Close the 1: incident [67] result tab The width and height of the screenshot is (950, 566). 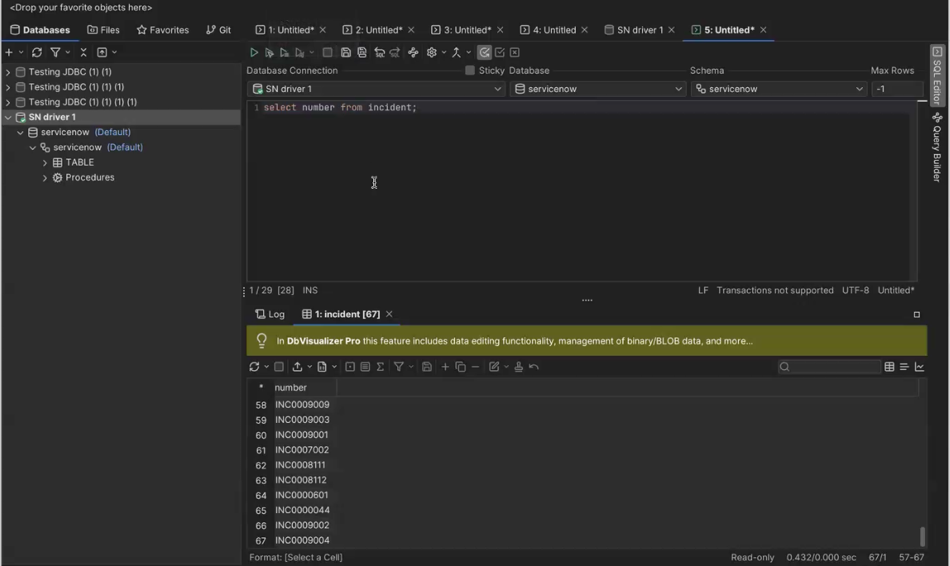389,314
